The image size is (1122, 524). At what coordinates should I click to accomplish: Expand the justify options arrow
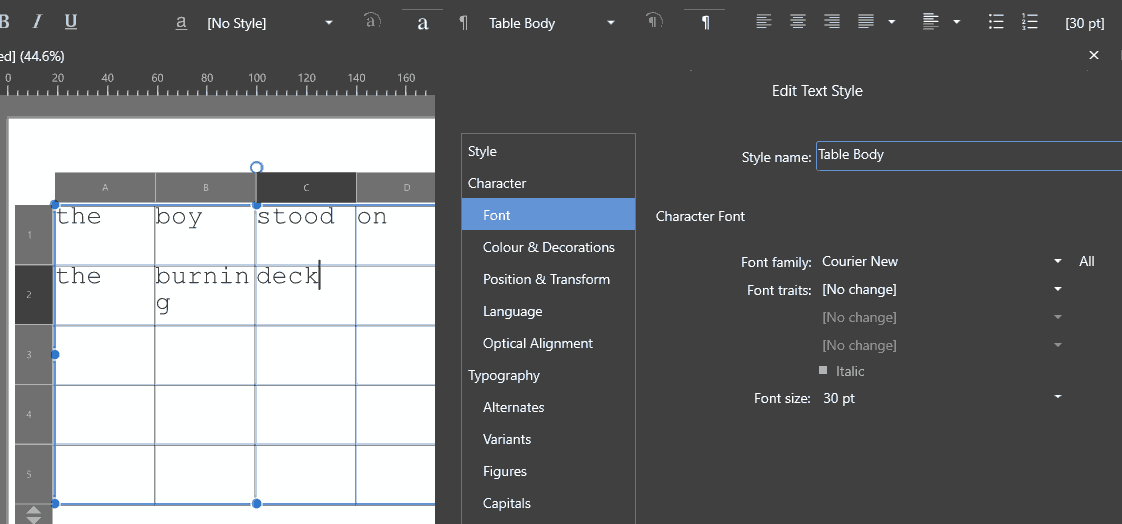click(892, 22)
